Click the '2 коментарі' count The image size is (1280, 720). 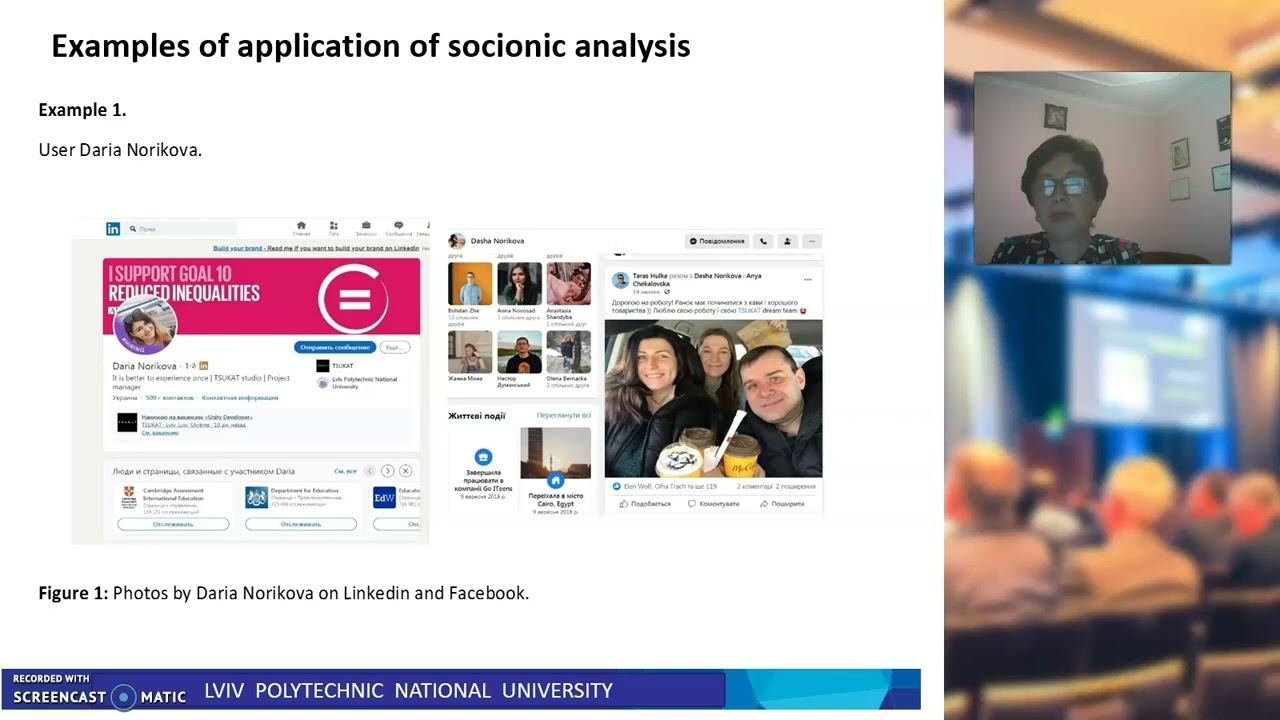[753, 486]
